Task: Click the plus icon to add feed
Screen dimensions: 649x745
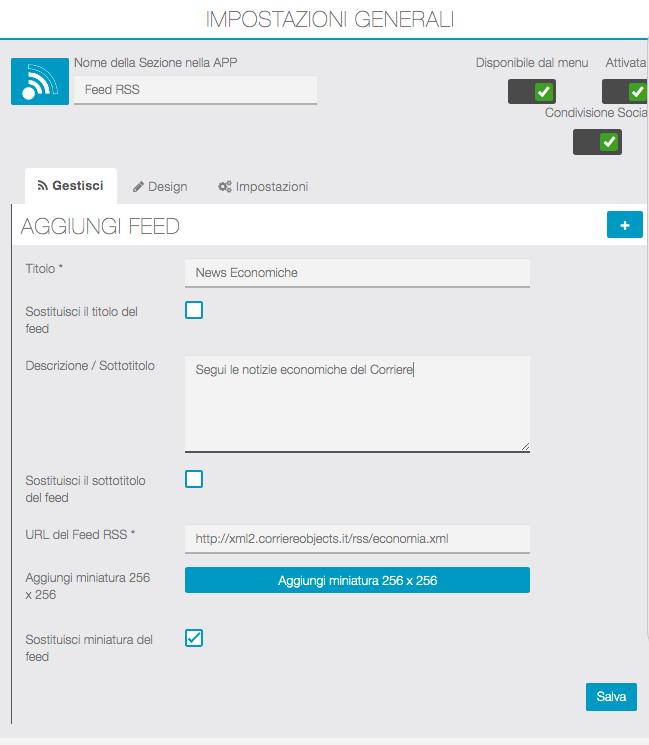Action: click(x=624, y=225)
